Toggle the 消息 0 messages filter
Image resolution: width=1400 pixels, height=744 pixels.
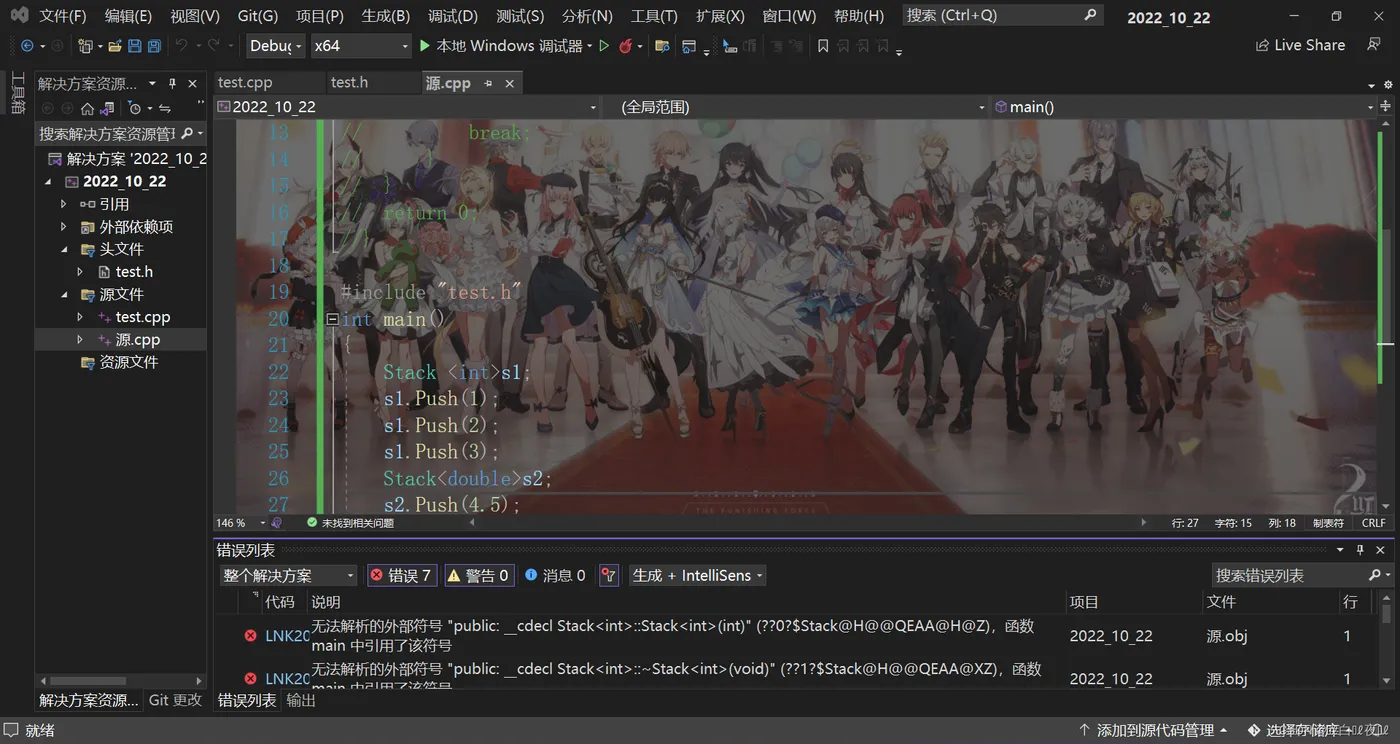click(555, 575)
